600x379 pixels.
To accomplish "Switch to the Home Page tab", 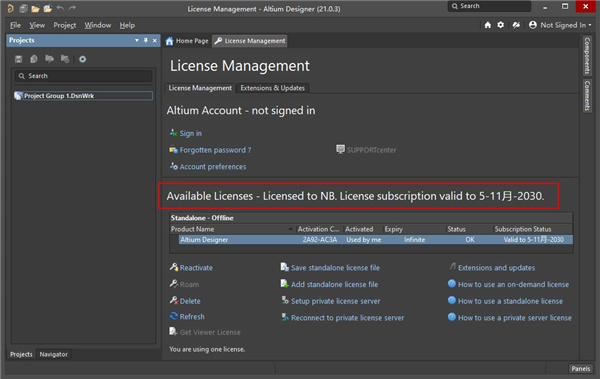I will coord(187,41).
